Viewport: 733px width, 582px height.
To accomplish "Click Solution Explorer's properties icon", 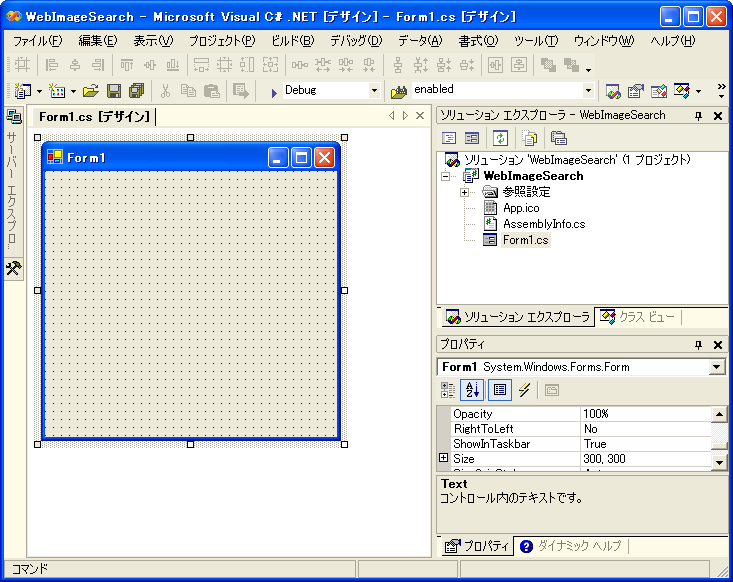I will (559, 138).
